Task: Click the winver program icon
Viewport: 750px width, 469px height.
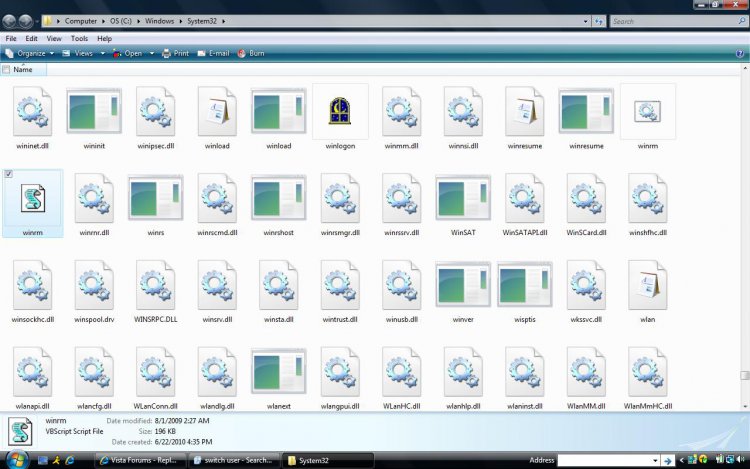Action: click(x=463, y=286)
